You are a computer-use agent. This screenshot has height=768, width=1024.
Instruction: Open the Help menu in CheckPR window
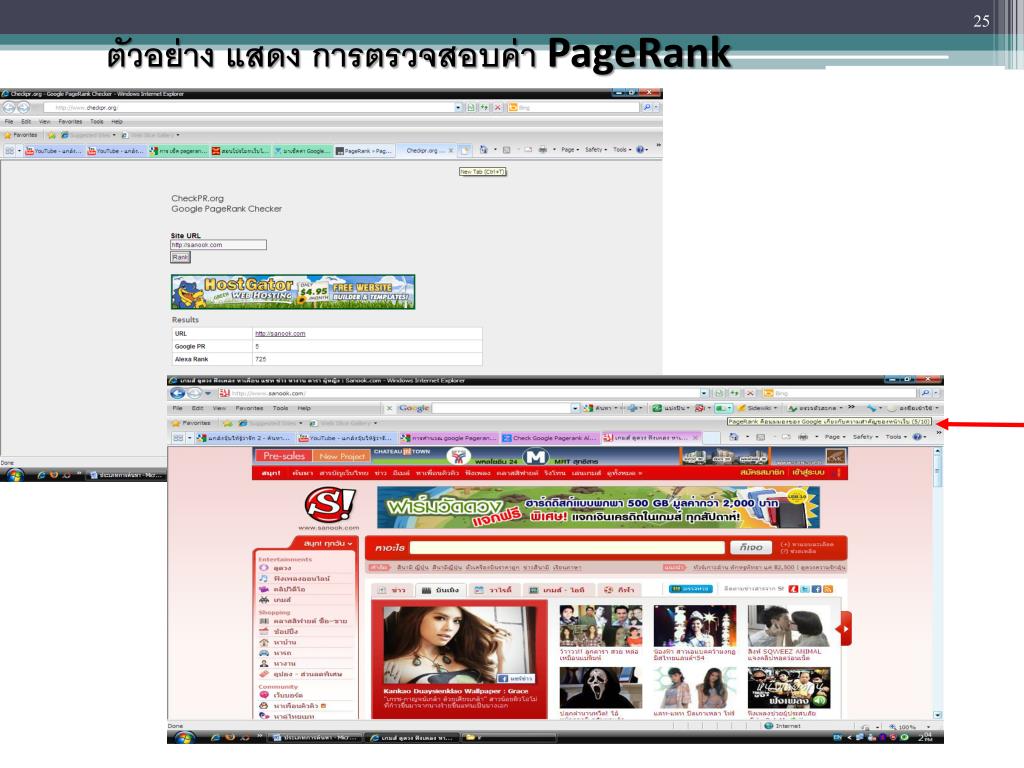[117, 121]
